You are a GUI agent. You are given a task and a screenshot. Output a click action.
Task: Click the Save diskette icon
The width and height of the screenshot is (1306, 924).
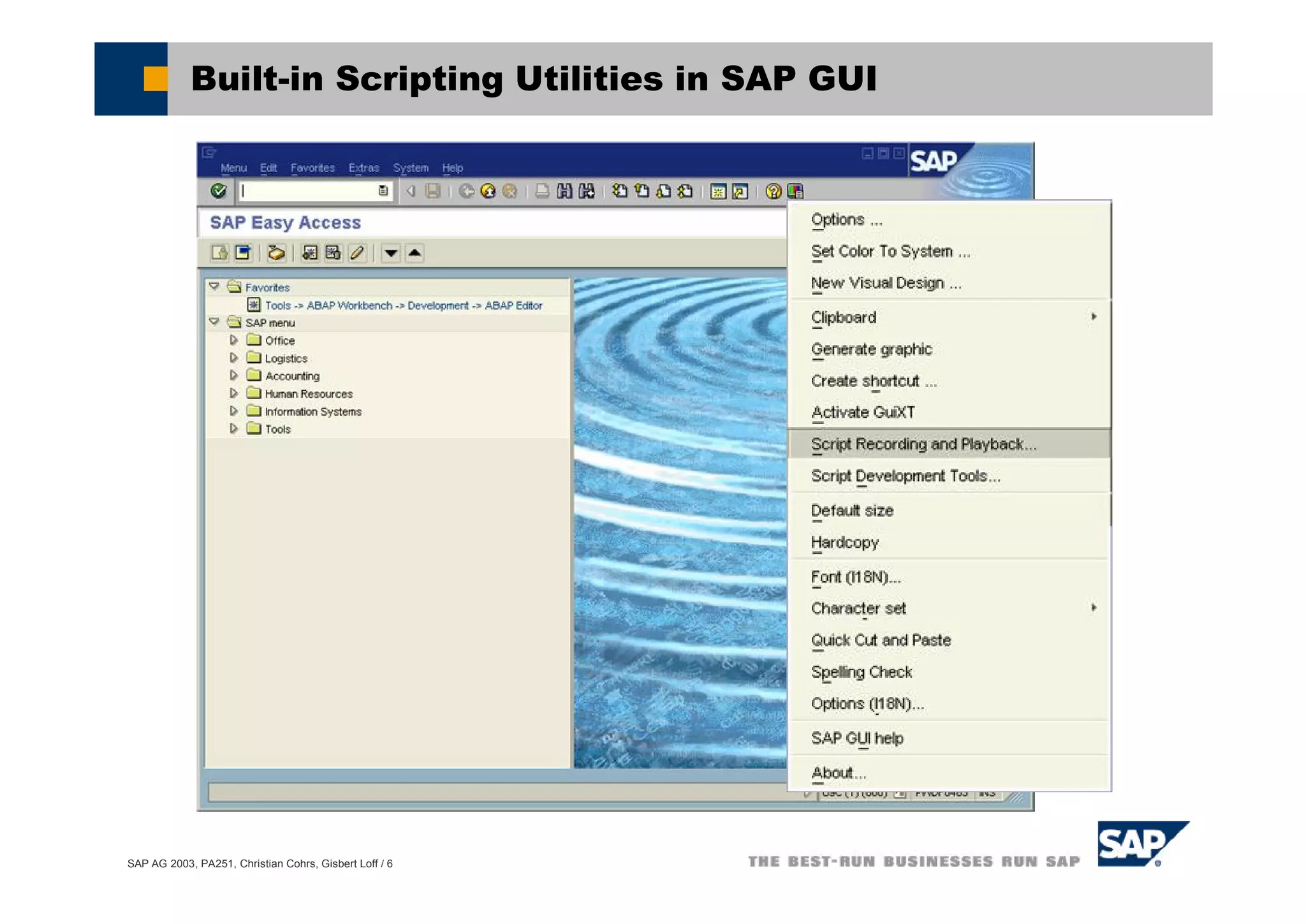(x=433, y=191)
